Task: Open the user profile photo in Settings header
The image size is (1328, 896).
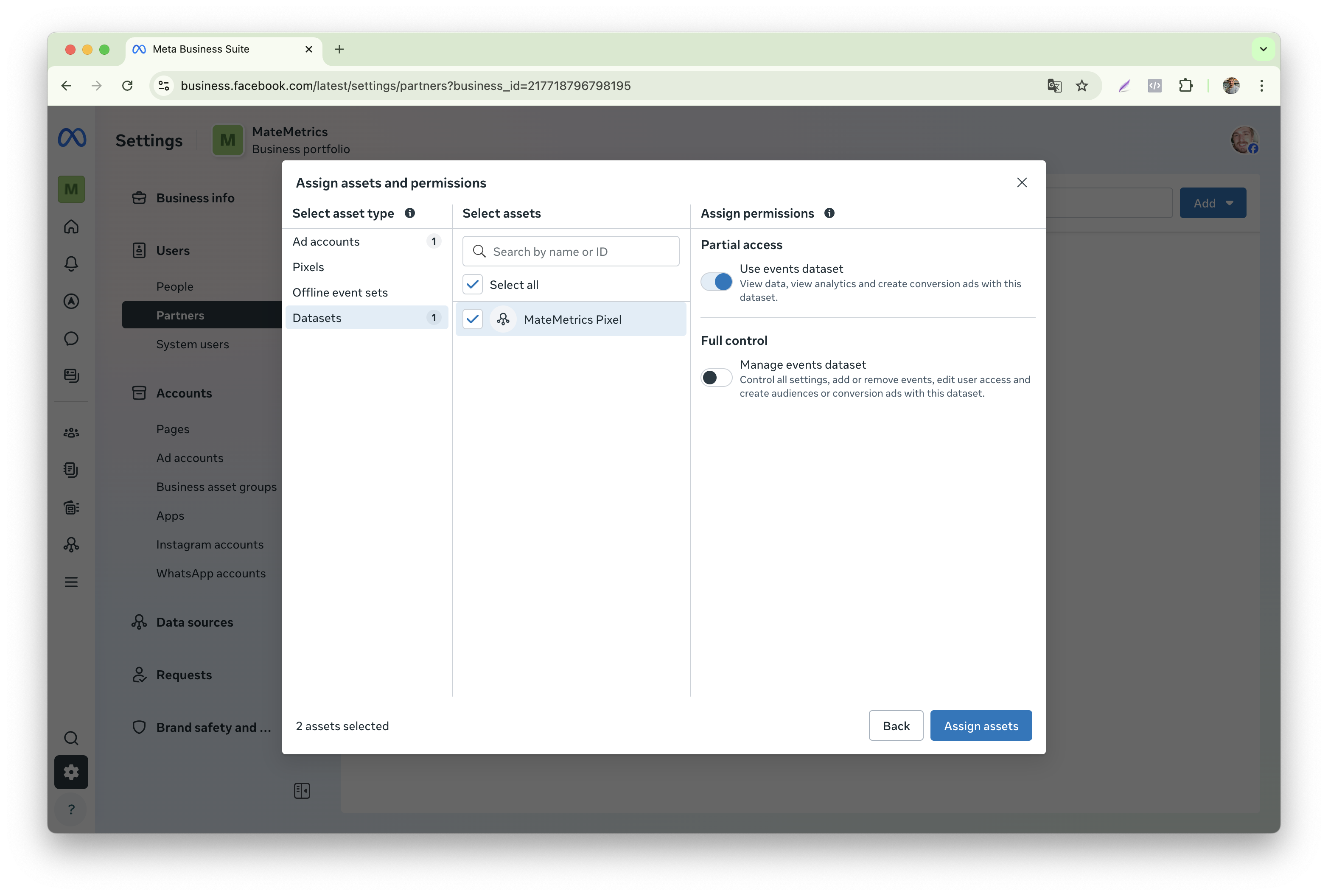Action: [x=1244, y=140]
